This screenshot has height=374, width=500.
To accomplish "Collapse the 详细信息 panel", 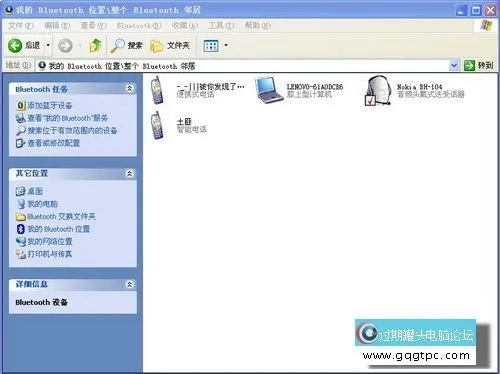I will (x=129, y=284).
